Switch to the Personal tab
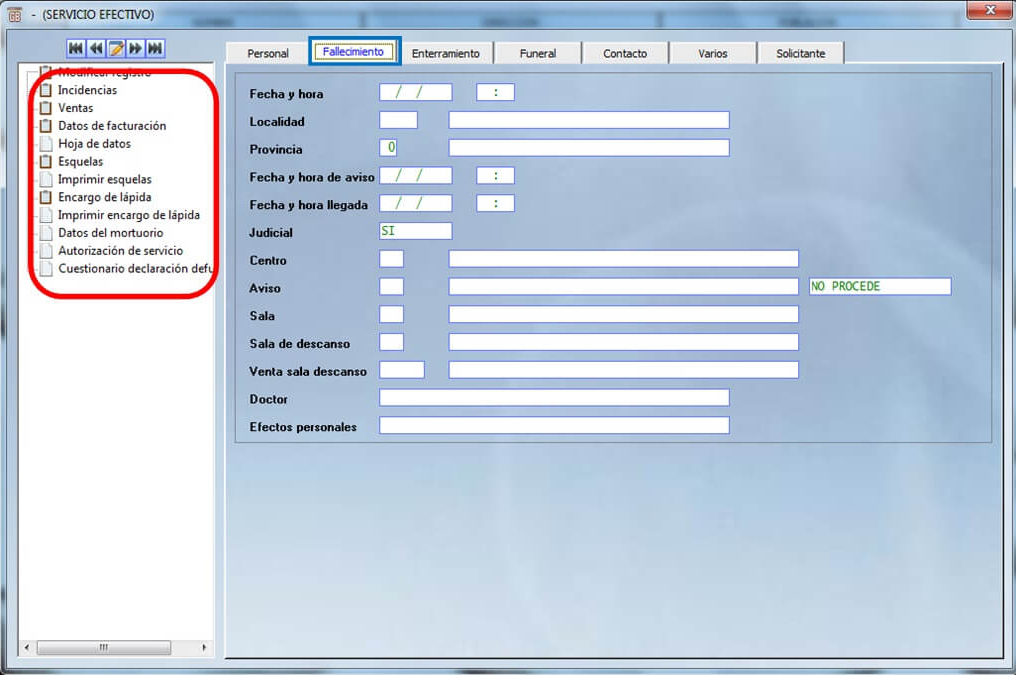 [268, 54]
